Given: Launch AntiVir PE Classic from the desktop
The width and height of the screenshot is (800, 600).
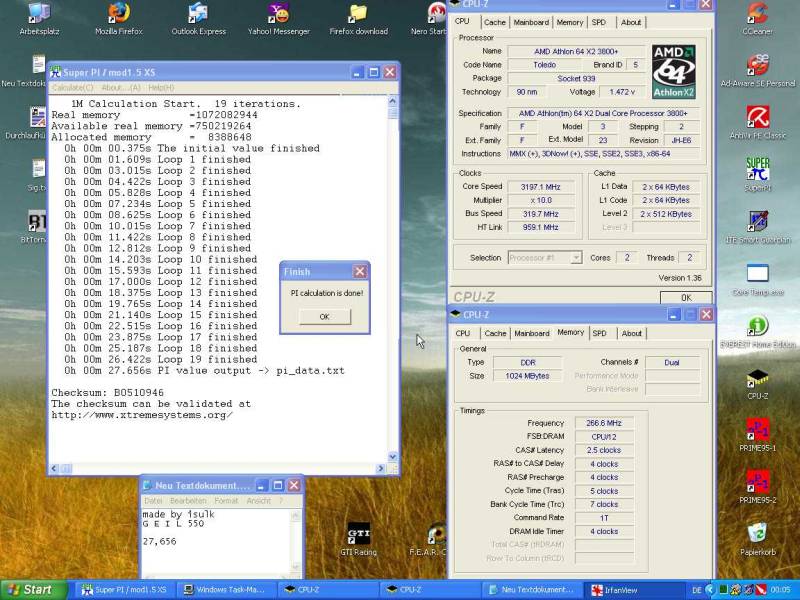Looking at the screenshot, I should click(758, 122).
